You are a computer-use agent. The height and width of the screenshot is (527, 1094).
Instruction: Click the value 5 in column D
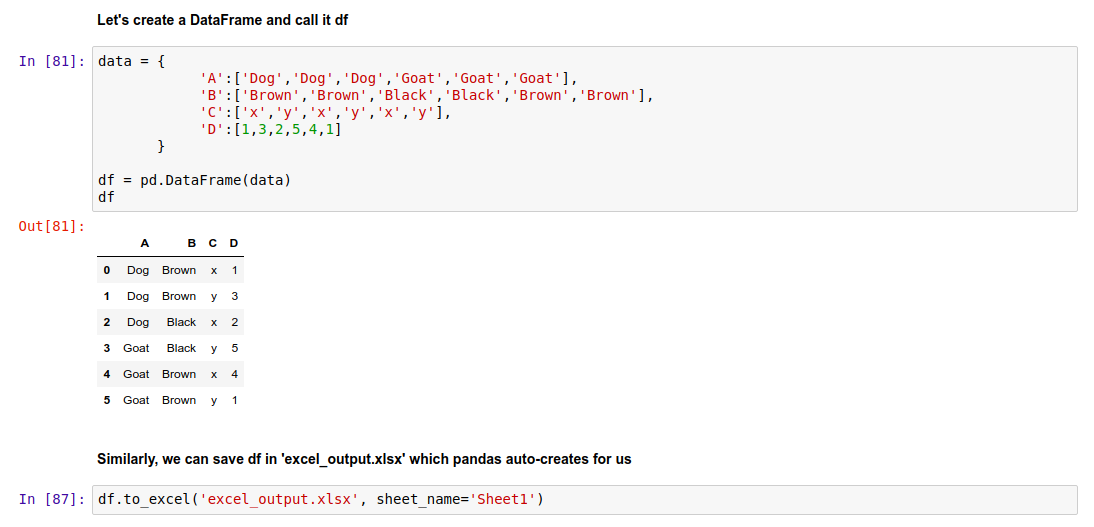[x=234, y=348]
